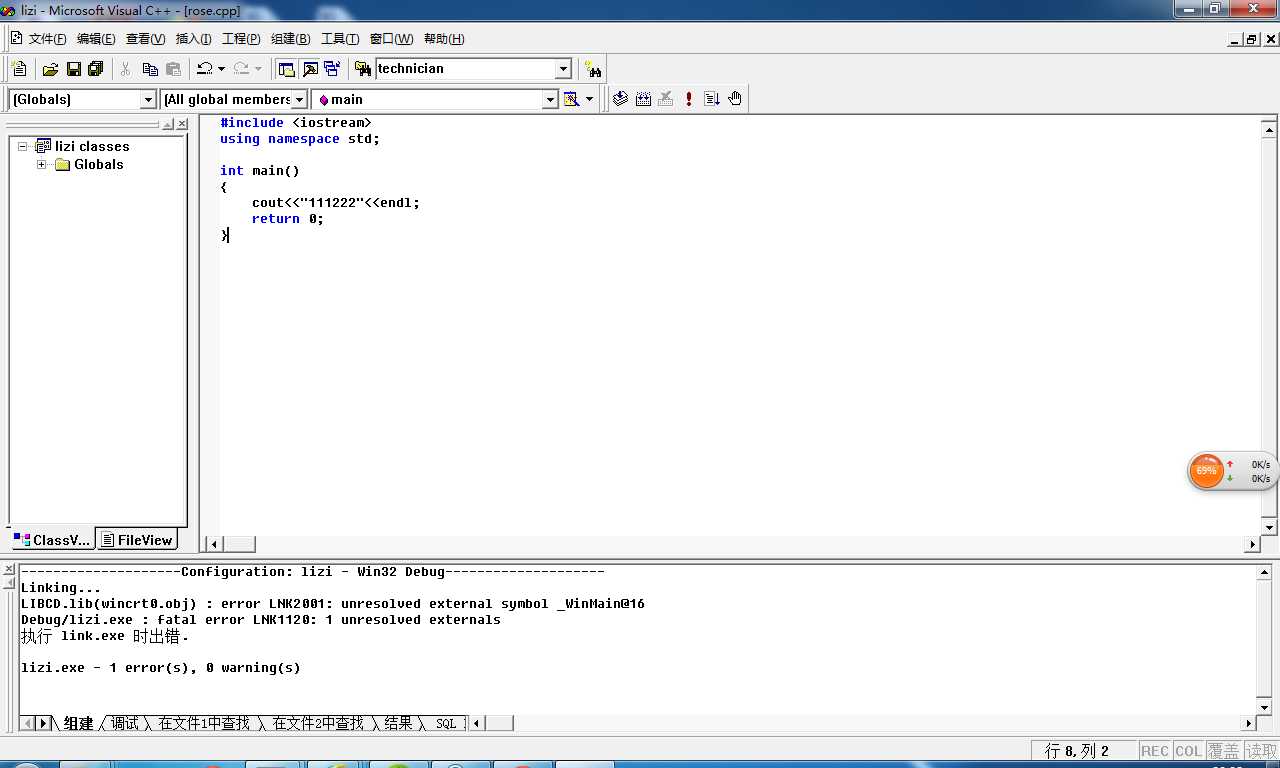Open the 窗口(W) menu
The height and width of the screenshot is (768, 1280).
pos(391,39)
